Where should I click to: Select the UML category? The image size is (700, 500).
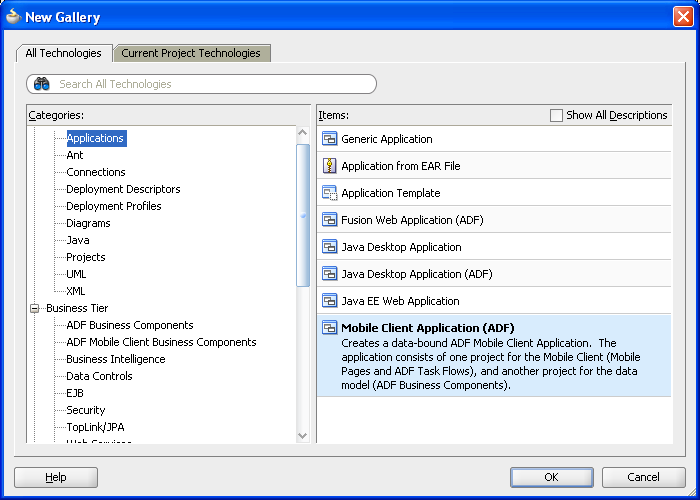click(x=76, y=274)
